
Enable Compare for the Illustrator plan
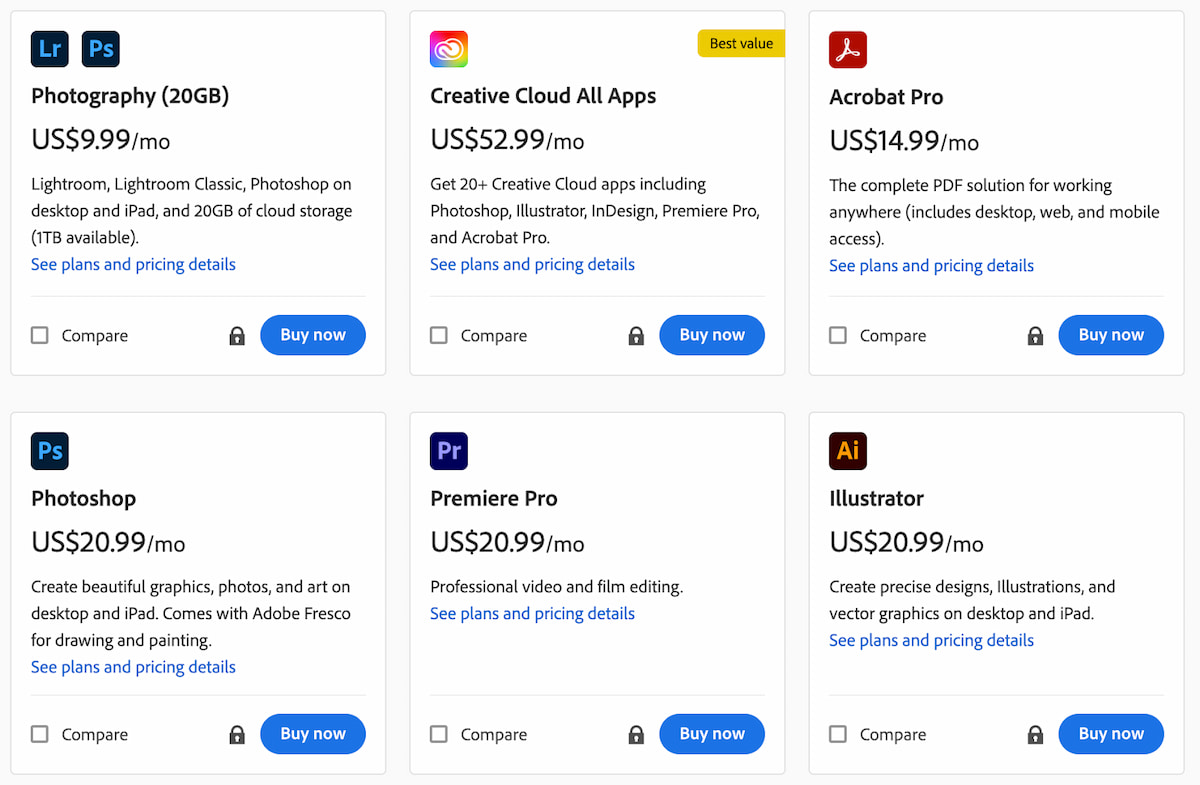coord(837,733)
